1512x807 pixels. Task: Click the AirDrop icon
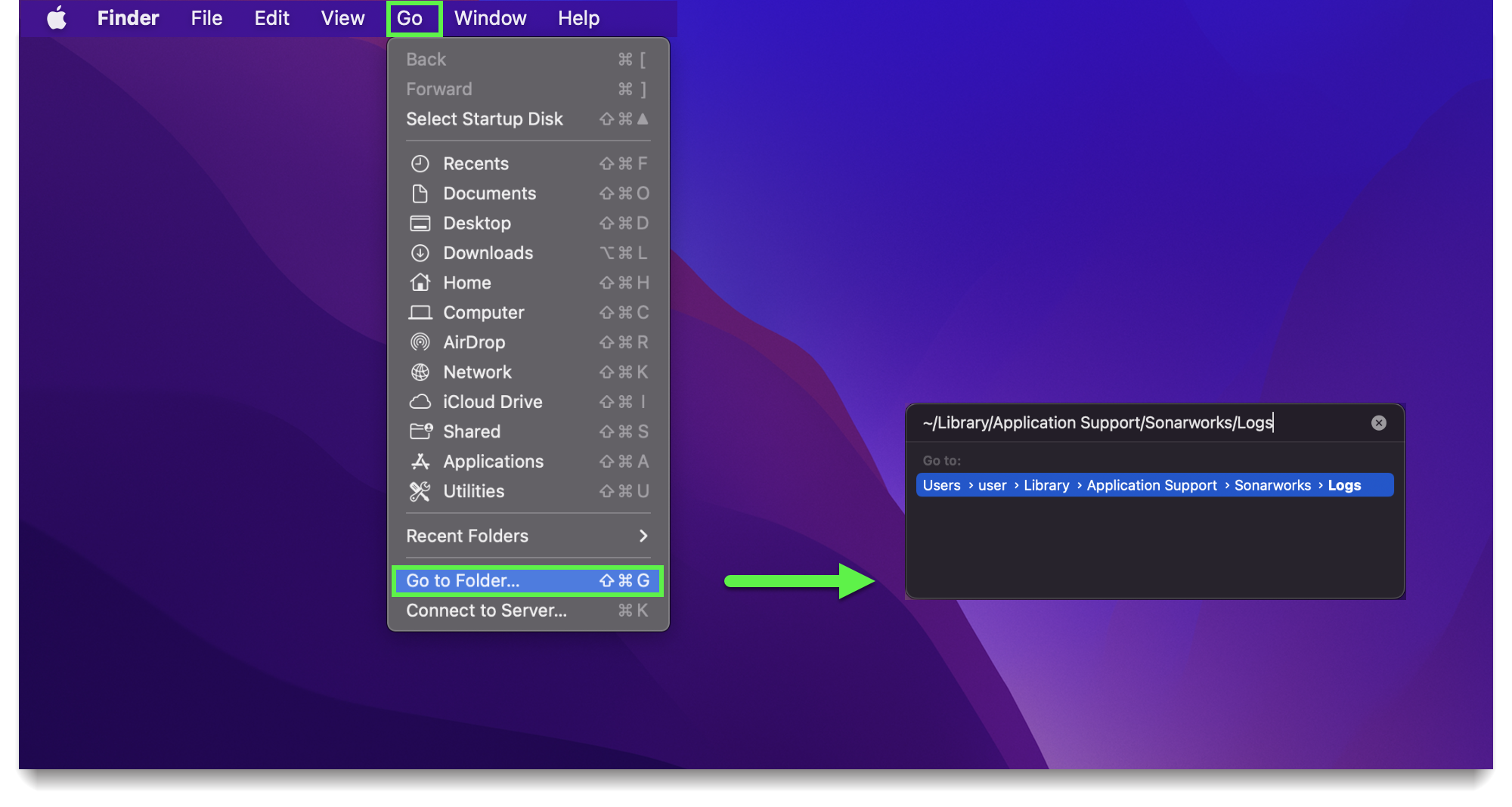tap(420, 342)
